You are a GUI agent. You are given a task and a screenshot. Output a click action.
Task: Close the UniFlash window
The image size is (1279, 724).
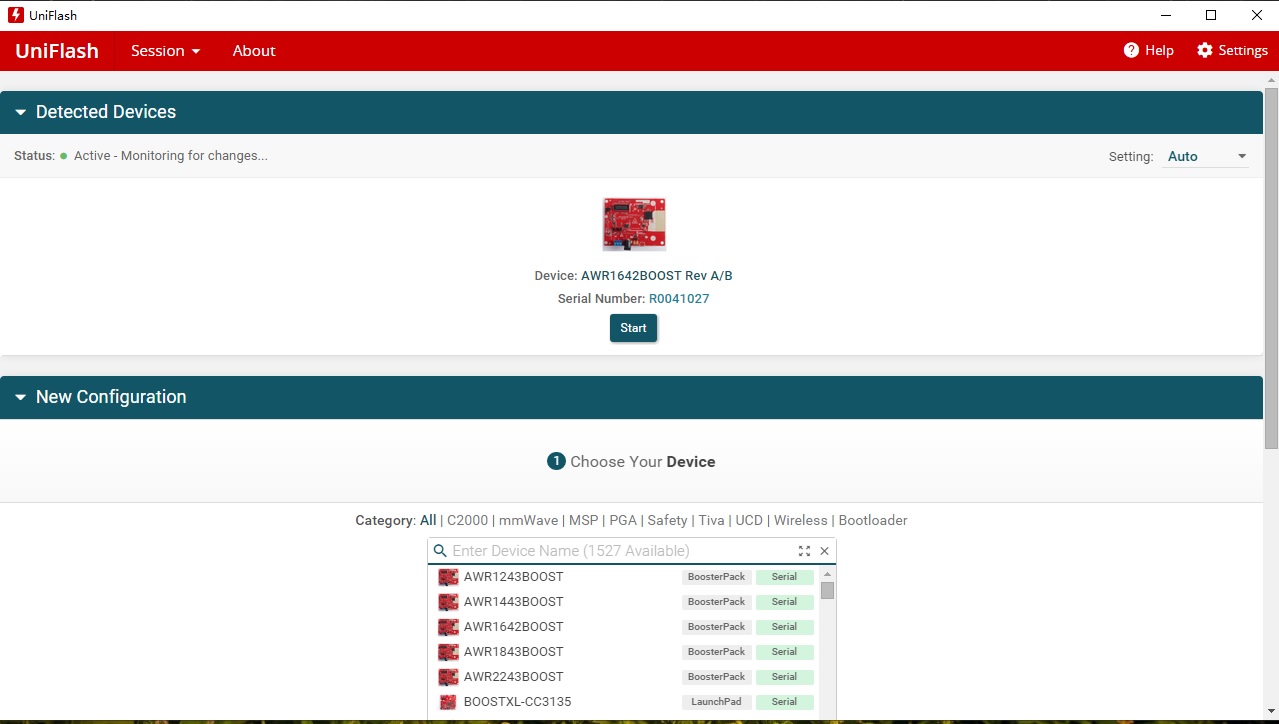(1257, 15)
